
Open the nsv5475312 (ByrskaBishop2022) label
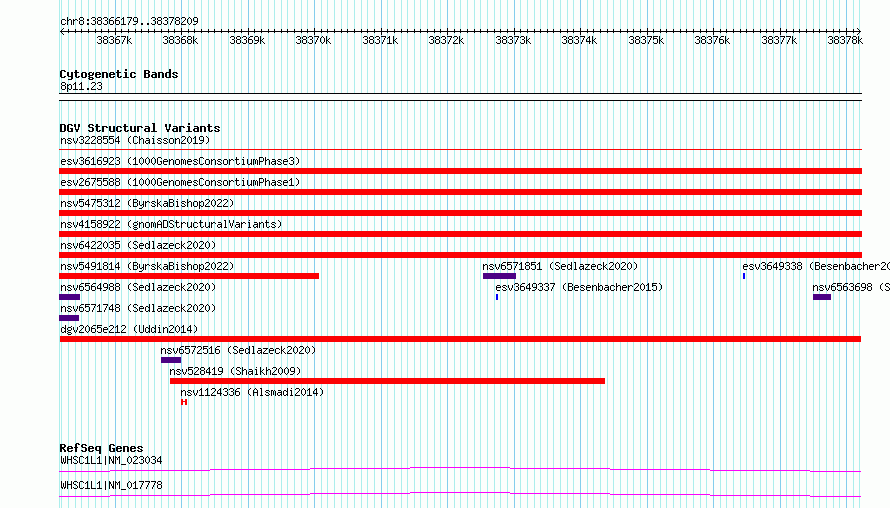pos(147,203)
